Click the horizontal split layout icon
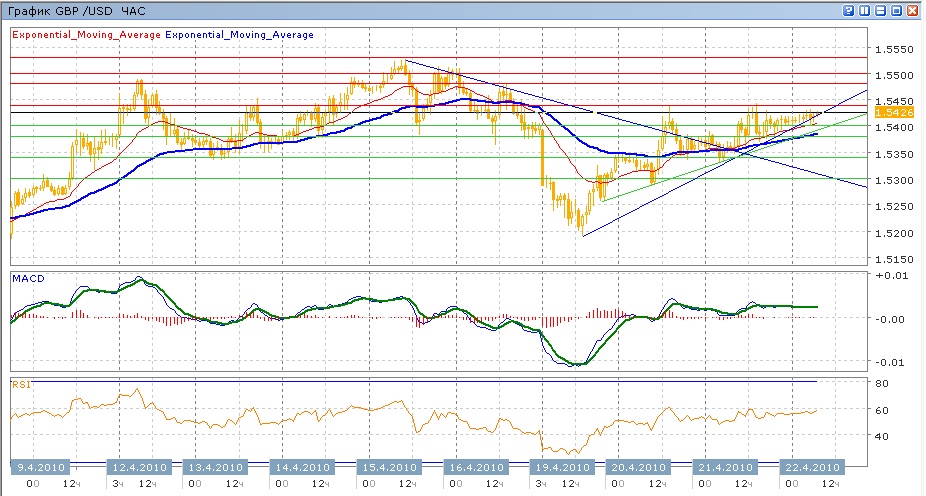 point(881,10)
